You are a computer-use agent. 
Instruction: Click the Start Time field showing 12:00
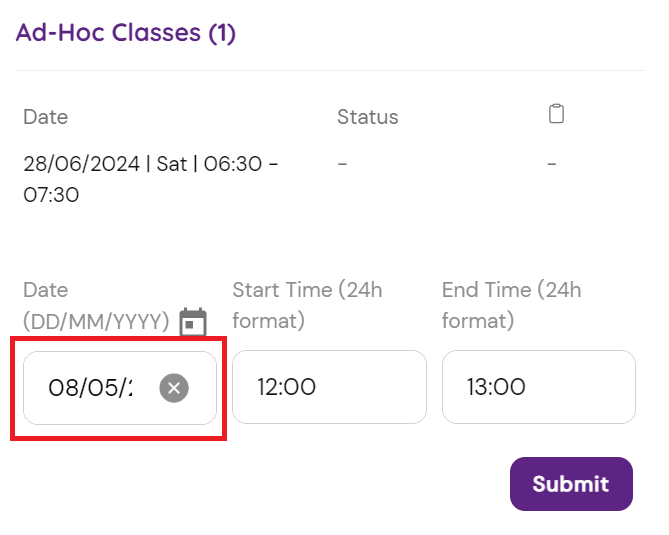329,387
